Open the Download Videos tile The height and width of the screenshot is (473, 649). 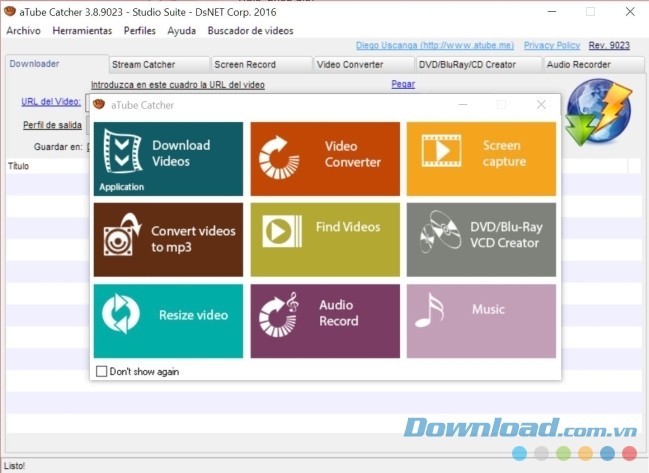click(x=168, y=159)
